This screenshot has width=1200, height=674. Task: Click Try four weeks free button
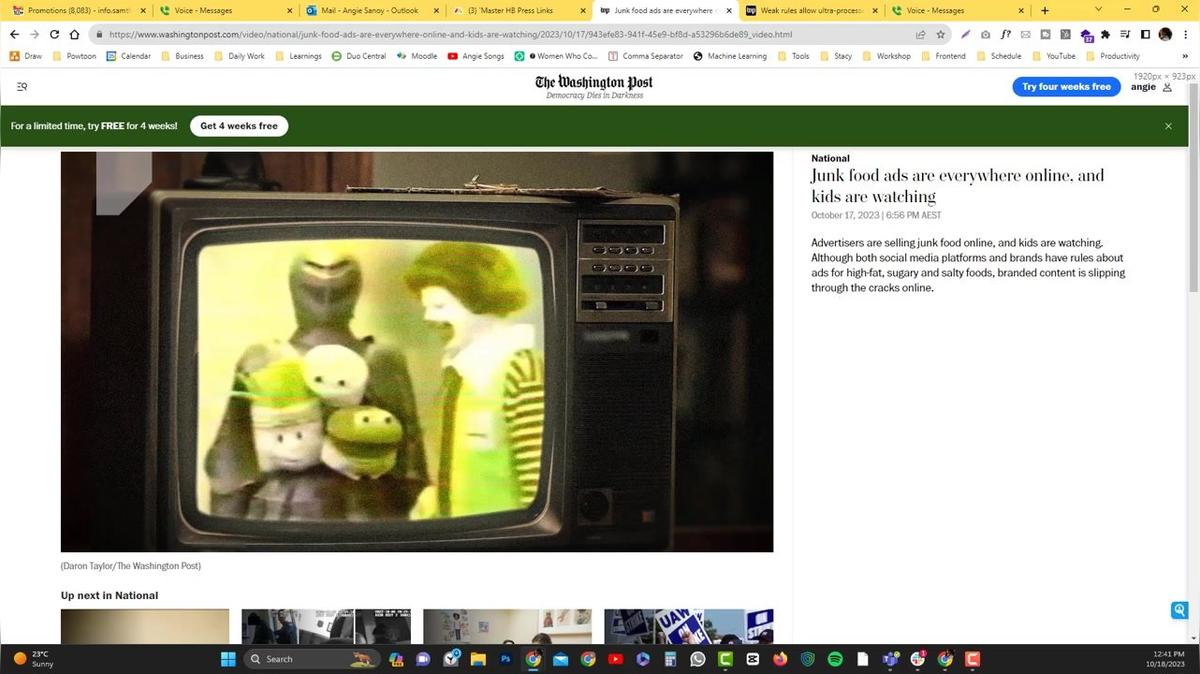point(1066,87)
